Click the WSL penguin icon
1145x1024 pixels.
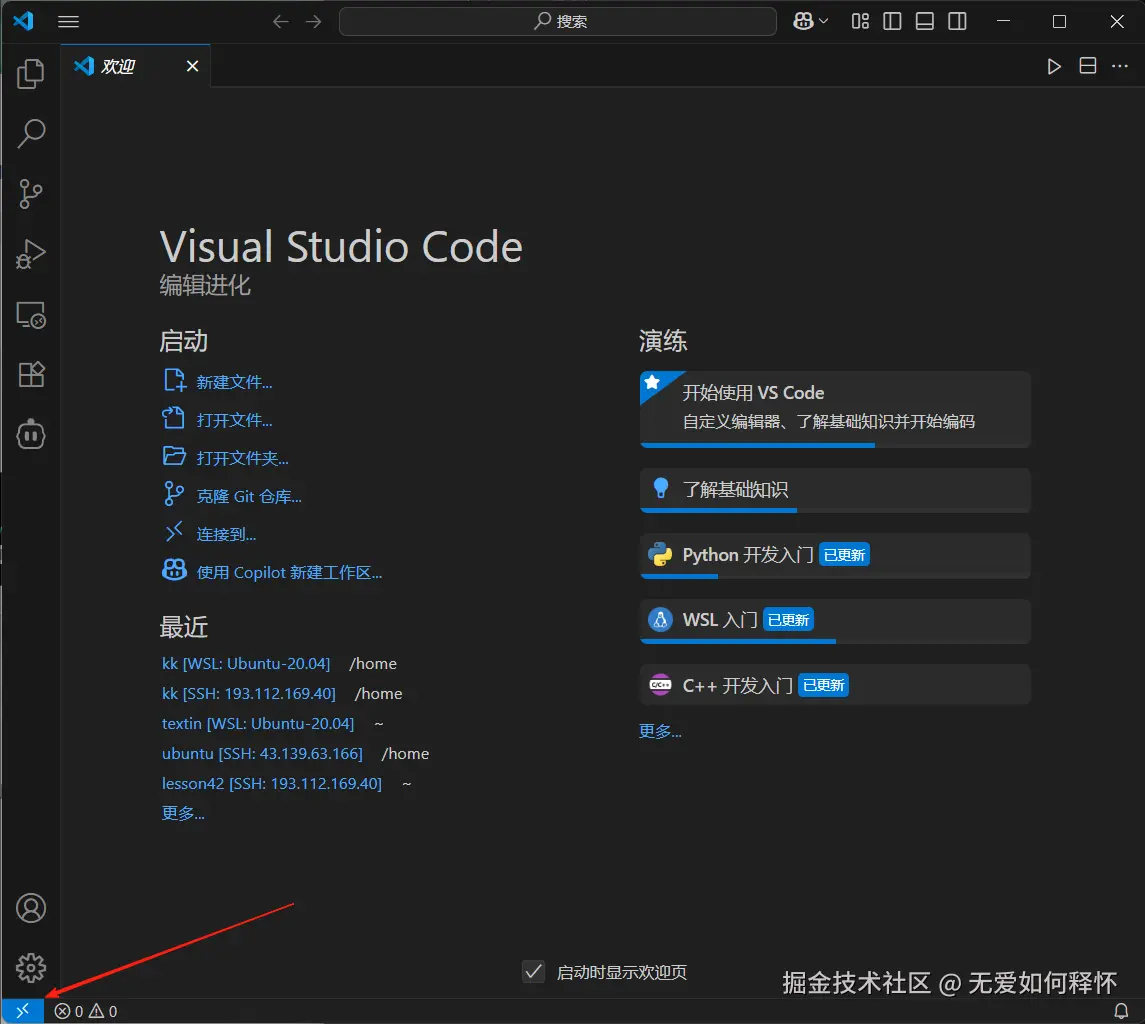[660, 620]
